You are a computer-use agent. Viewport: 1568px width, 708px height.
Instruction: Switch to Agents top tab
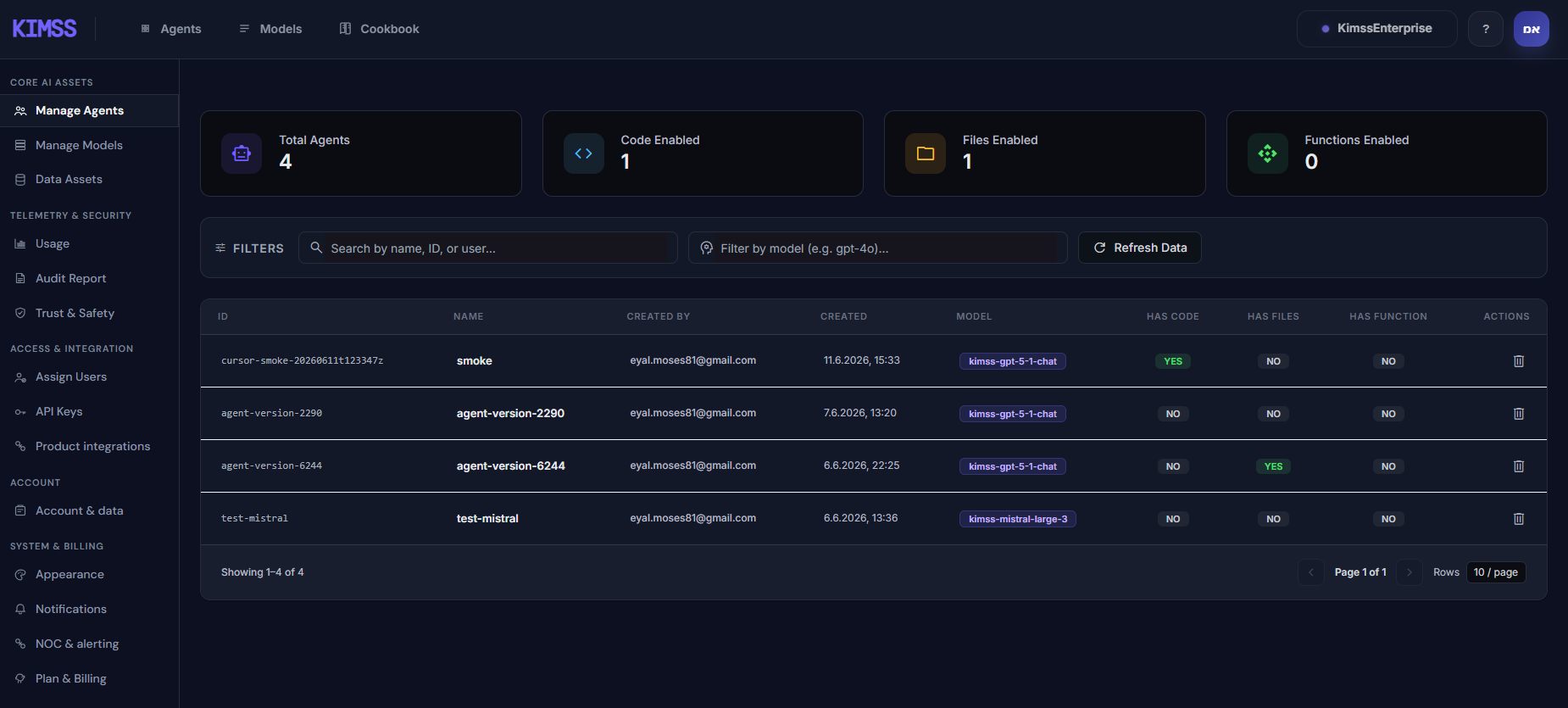[x=170, y=29]
